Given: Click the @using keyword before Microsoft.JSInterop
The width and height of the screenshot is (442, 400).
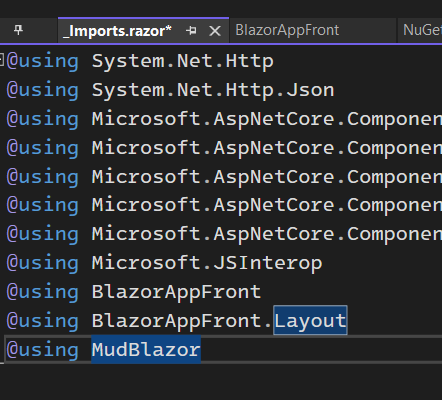Looking at the screenshot, I should pos(43,263).
